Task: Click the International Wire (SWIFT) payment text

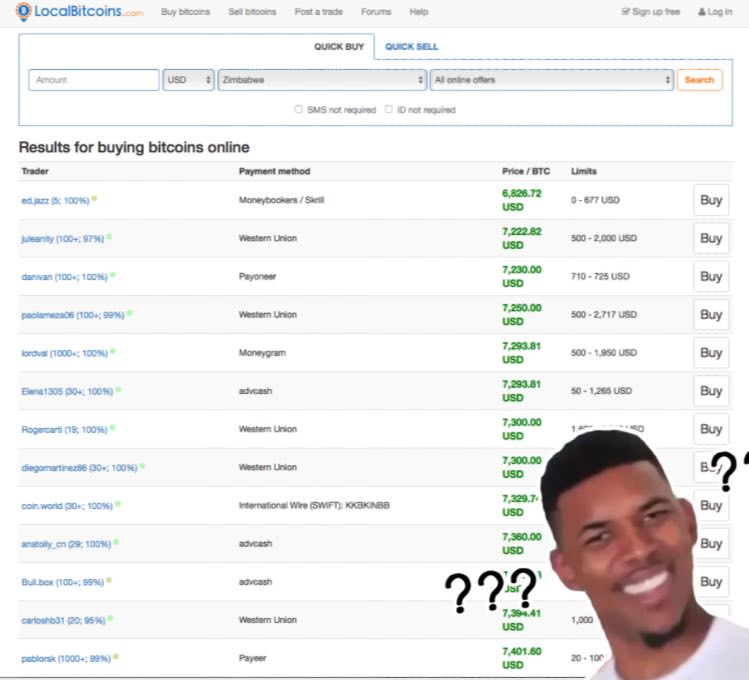Action: (314, 505)
